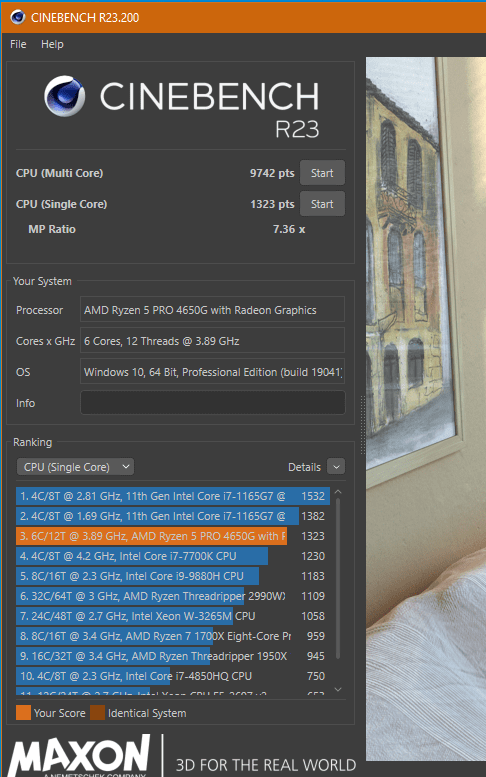The height and width of the screenshot is (777, 486).
Task: Click the 1532 score in ranking list
Action: click(313, 496)
